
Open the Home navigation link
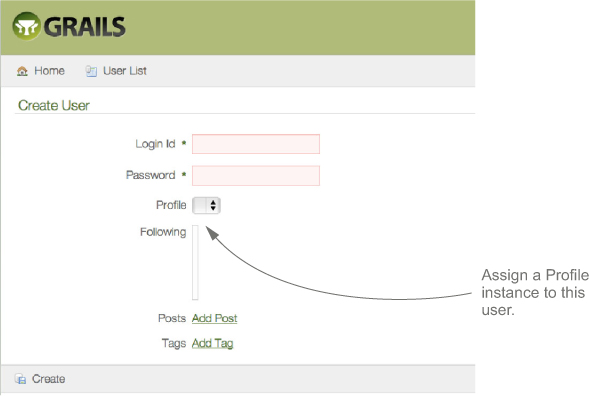point(49,71)
